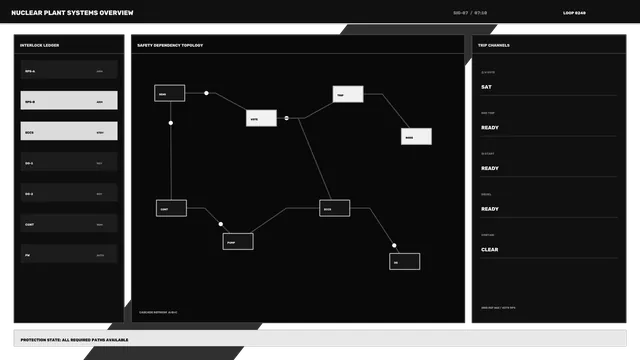Click connector dot on SENS-to-CONT vertical line
The width and height of the screenshot is (640, 360).
[171, 123]
